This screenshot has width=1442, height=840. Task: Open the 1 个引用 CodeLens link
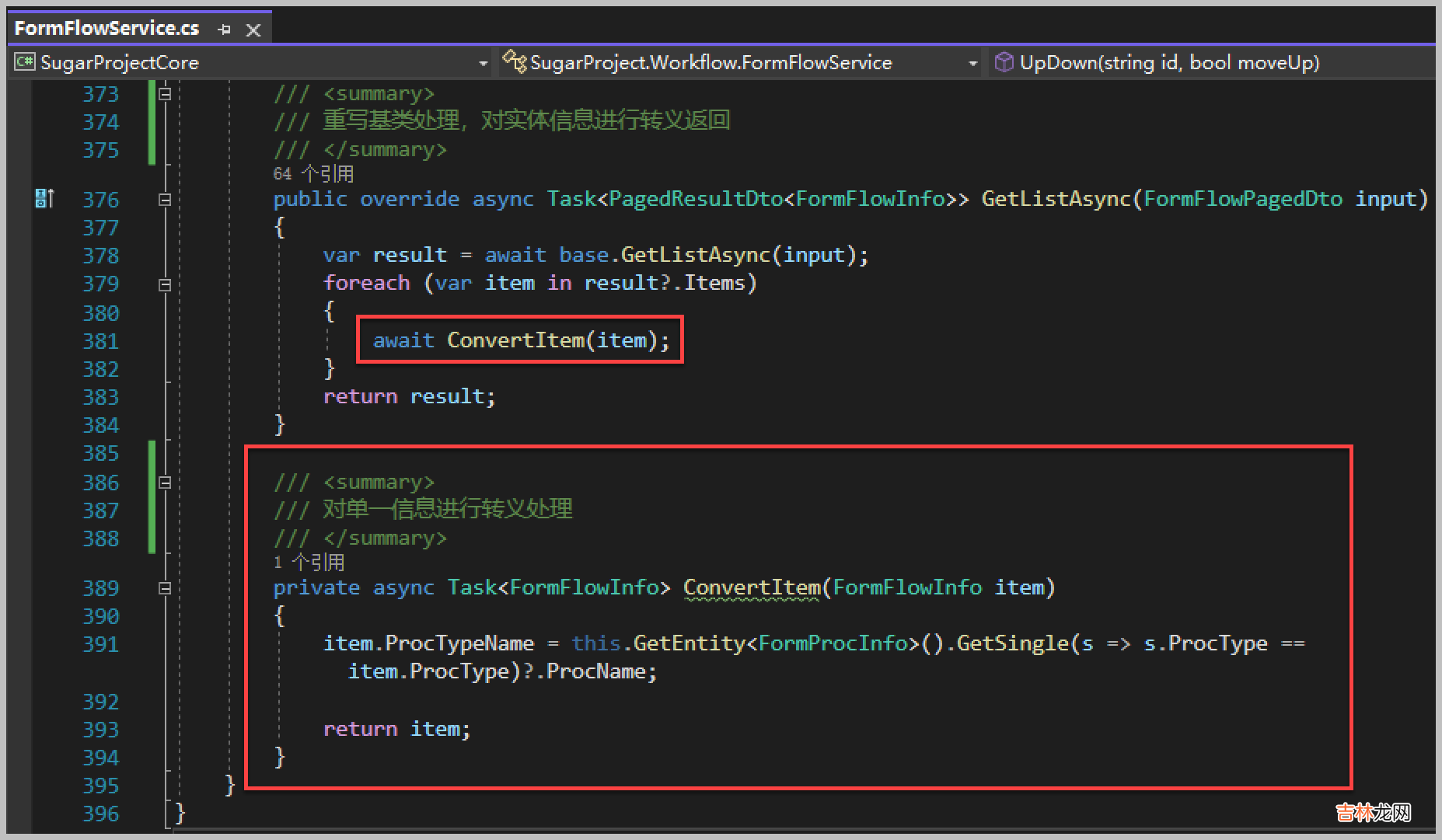[309, 562]
